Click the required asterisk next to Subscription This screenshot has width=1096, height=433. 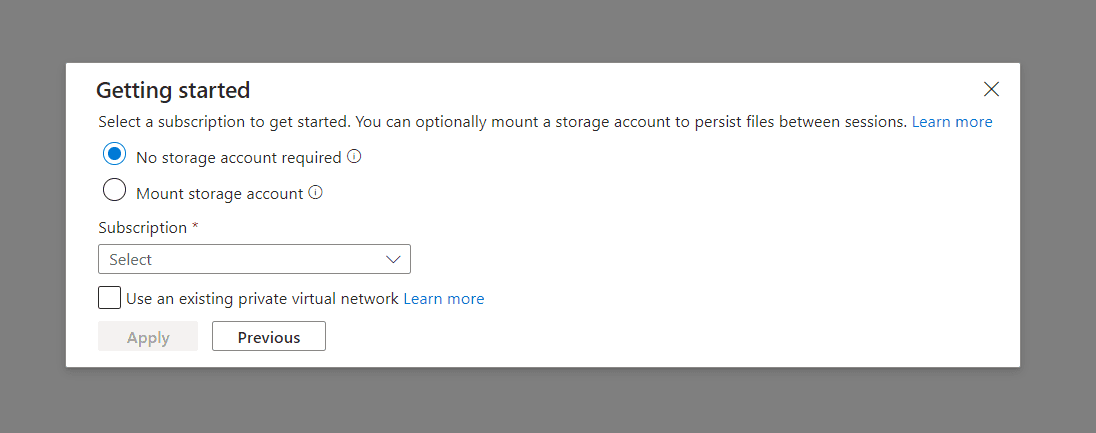[195, 227]
